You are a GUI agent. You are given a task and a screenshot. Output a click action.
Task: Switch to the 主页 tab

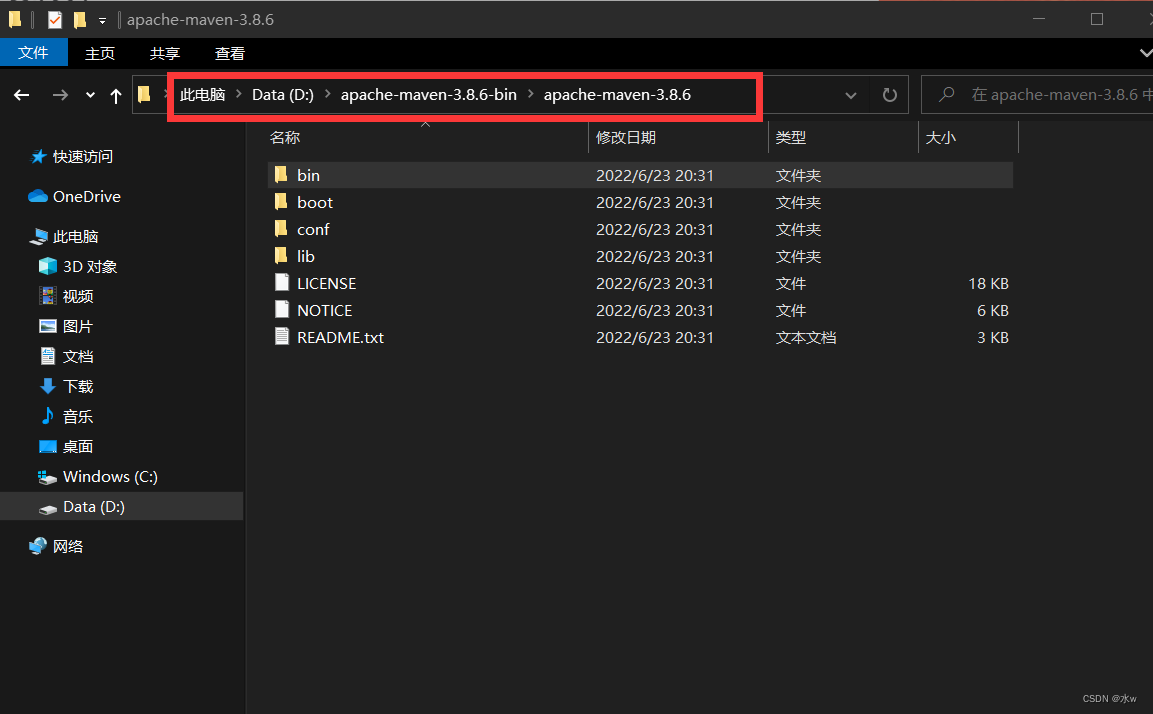(x=100, y=53)
